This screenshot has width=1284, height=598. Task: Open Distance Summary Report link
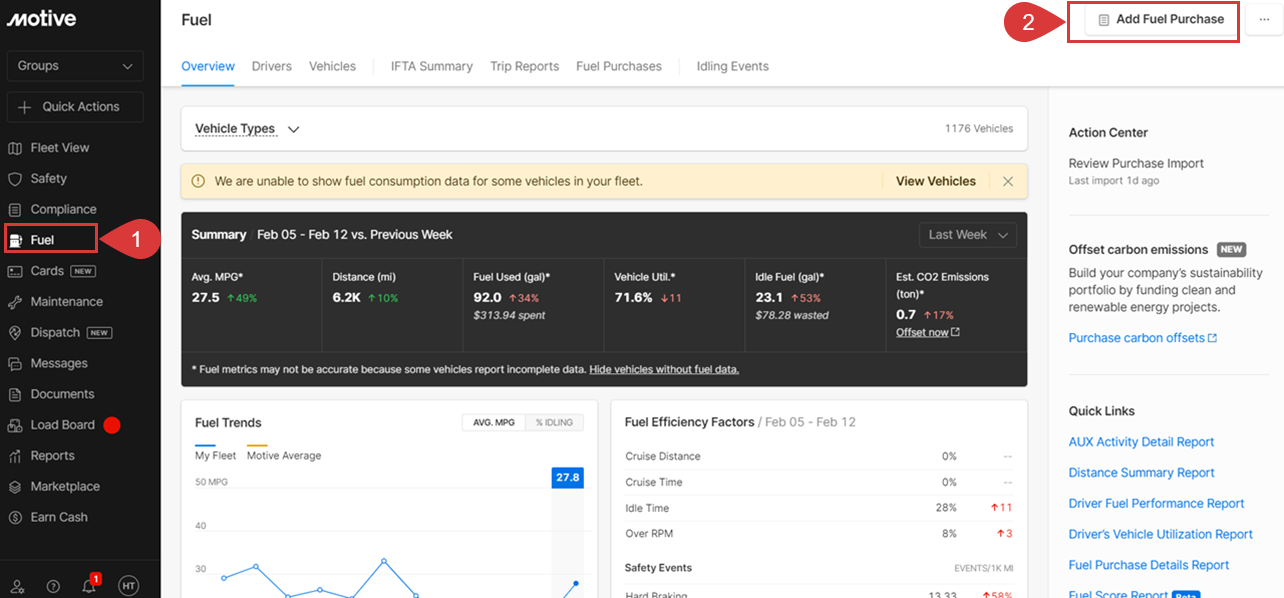(x=1141, y=473)
